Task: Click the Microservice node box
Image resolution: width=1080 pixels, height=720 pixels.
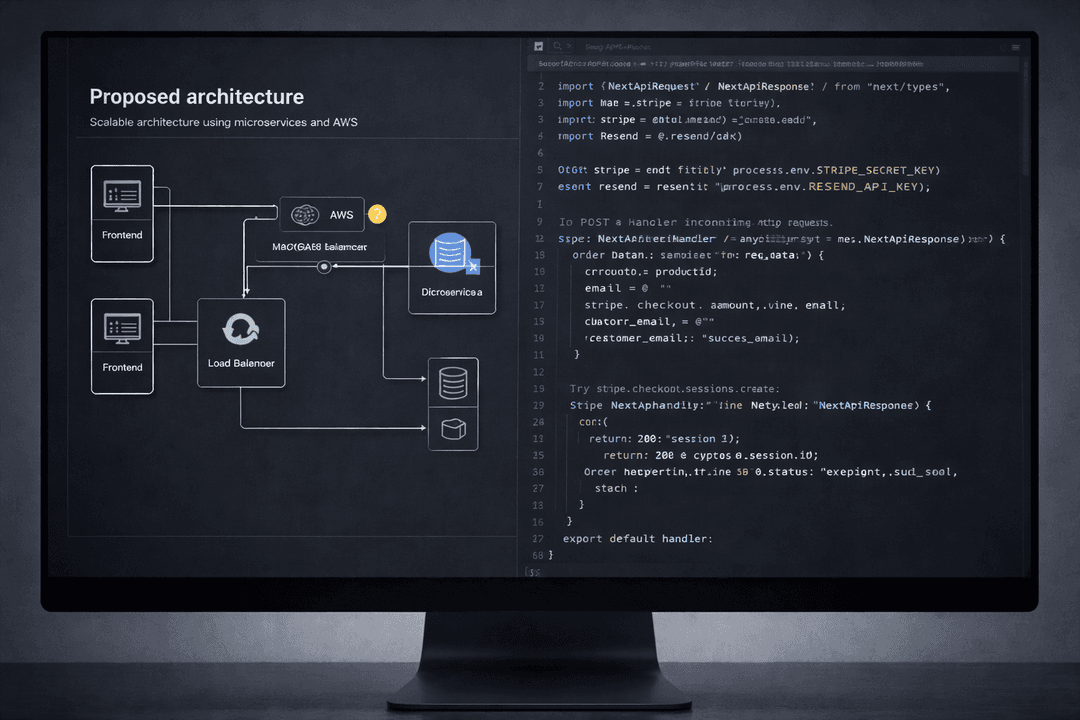Action: pyautogui.click(x=451, y=267)
